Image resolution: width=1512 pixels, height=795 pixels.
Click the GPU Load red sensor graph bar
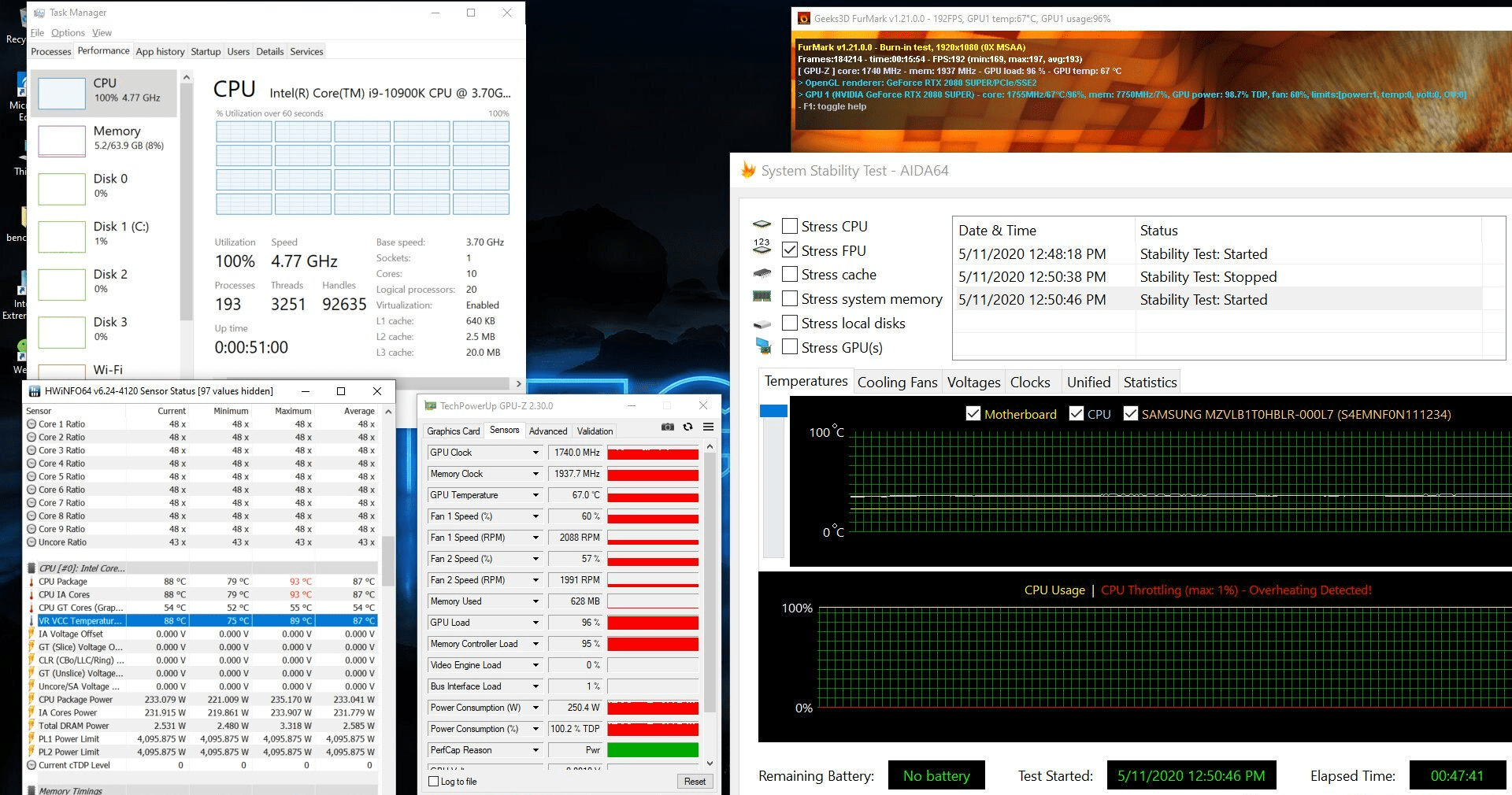[653, 623]
